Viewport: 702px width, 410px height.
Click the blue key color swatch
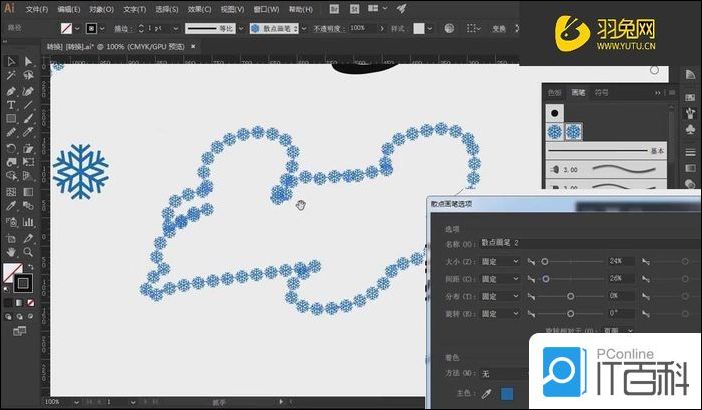pos(507,395)
